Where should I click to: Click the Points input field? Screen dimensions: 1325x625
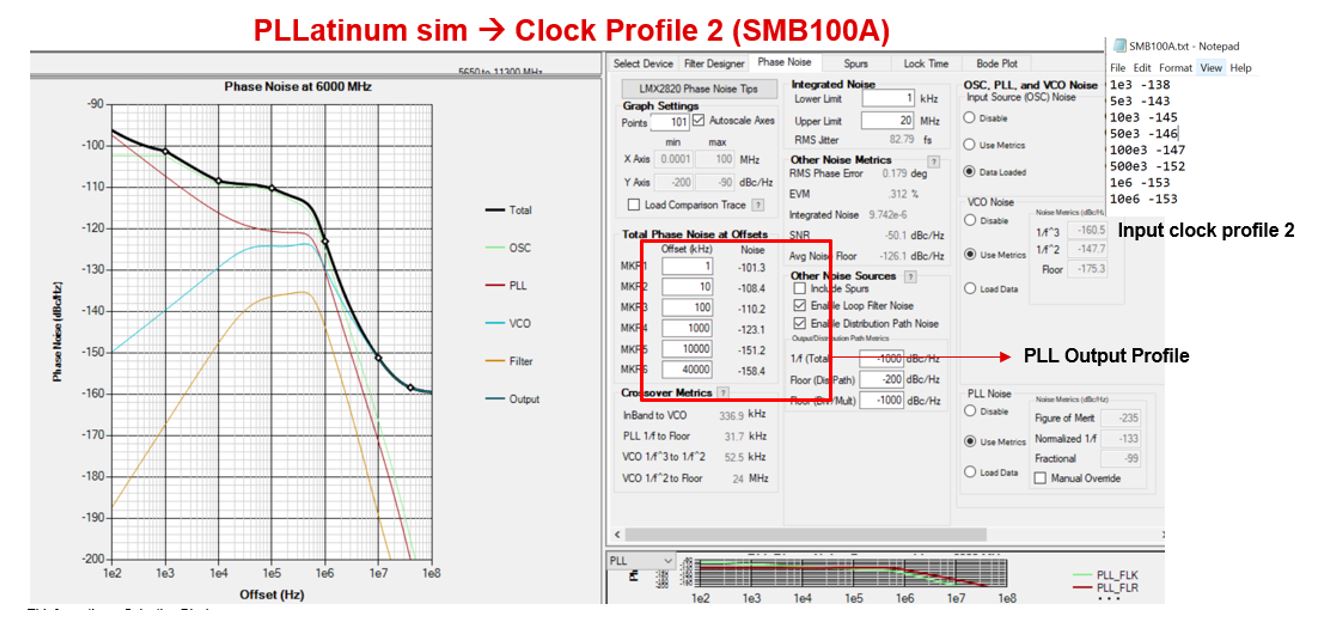tap(668, 122)
